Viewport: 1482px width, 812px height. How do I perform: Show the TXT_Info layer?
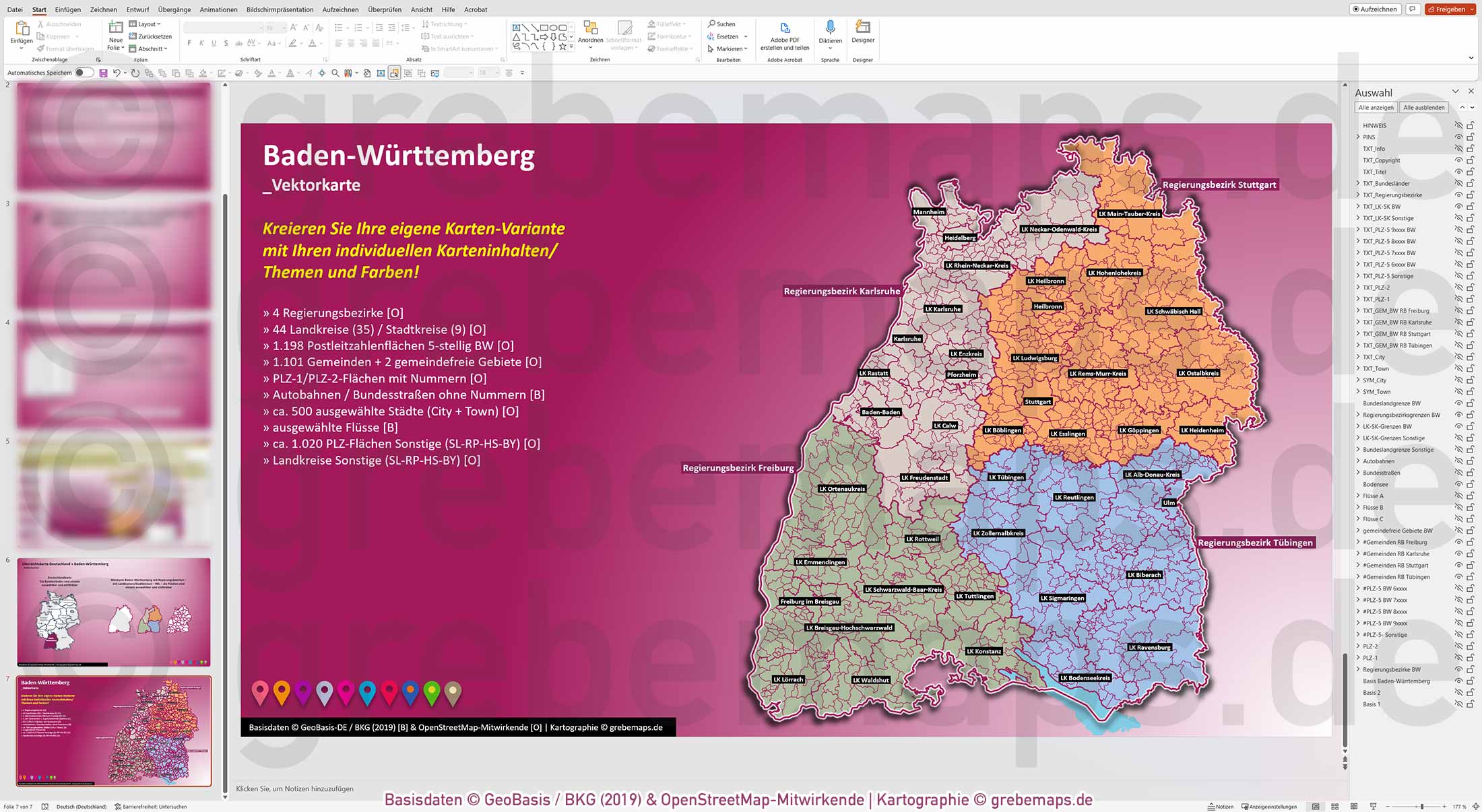click(1458, 149)
